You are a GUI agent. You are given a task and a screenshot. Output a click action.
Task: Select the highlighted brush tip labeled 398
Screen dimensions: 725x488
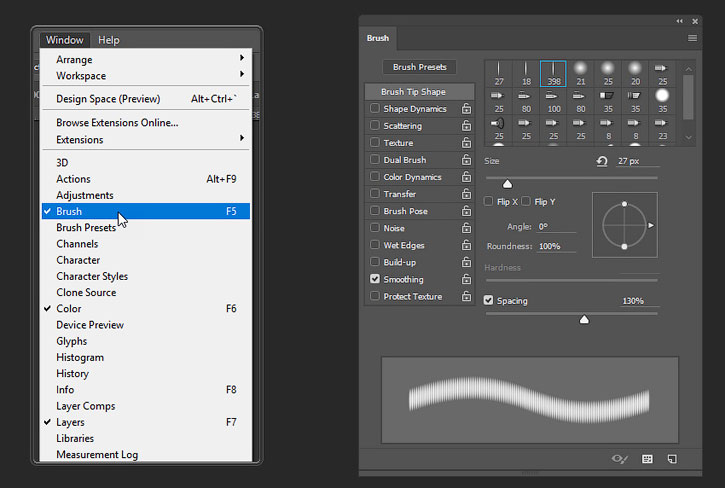553,74
